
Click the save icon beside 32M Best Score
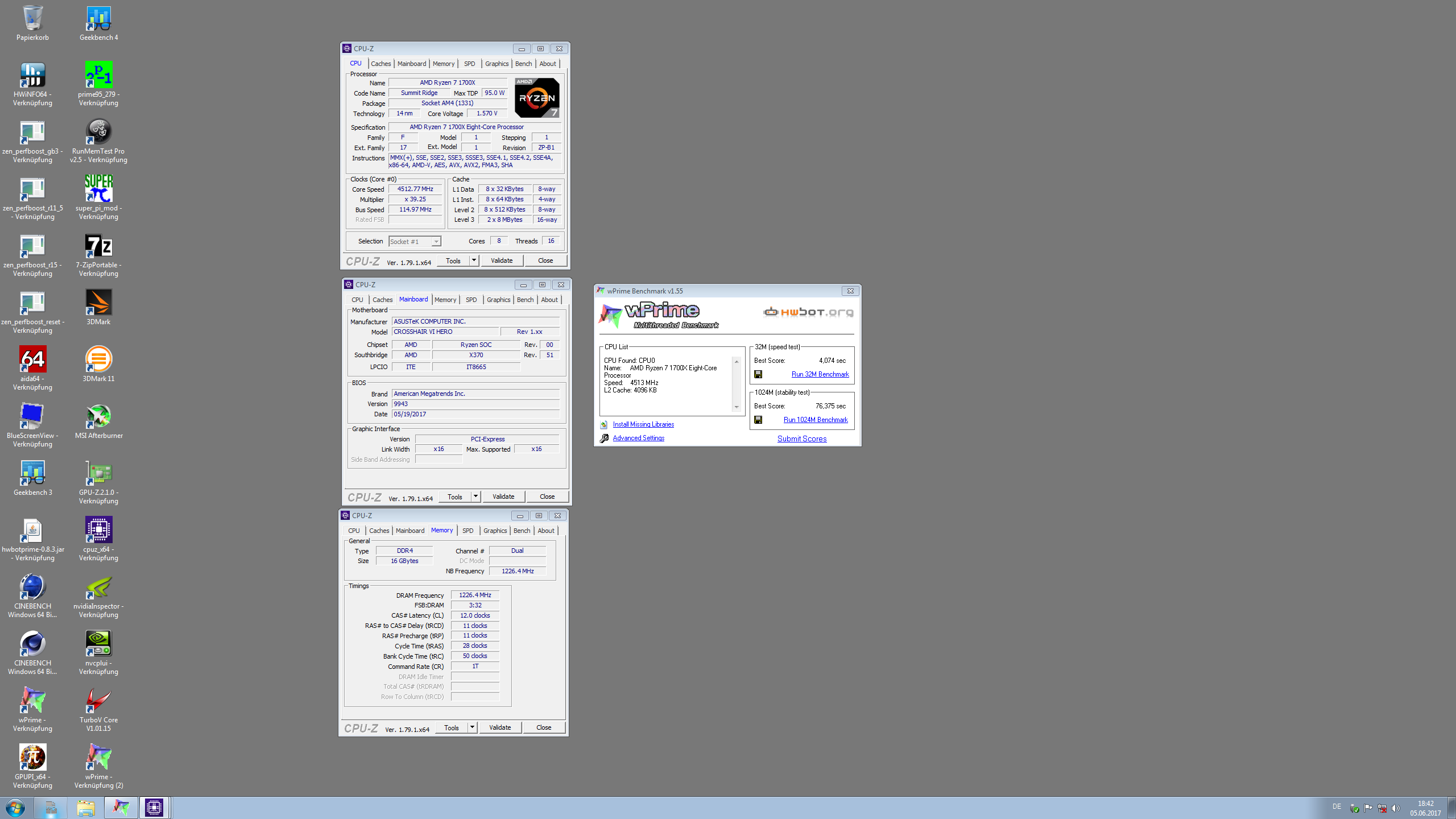(758, 374)
